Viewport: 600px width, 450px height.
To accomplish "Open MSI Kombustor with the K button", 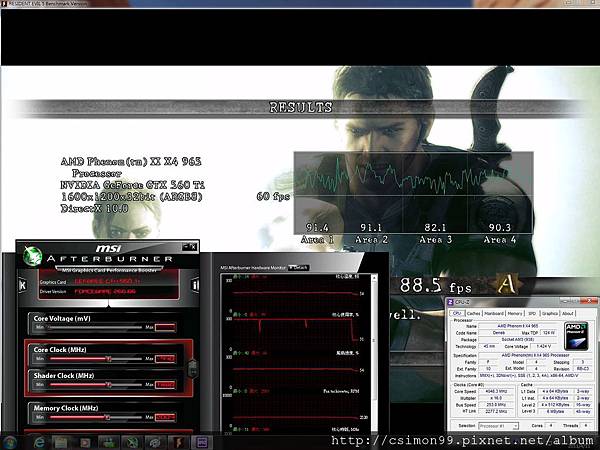I will pos(23,285).
